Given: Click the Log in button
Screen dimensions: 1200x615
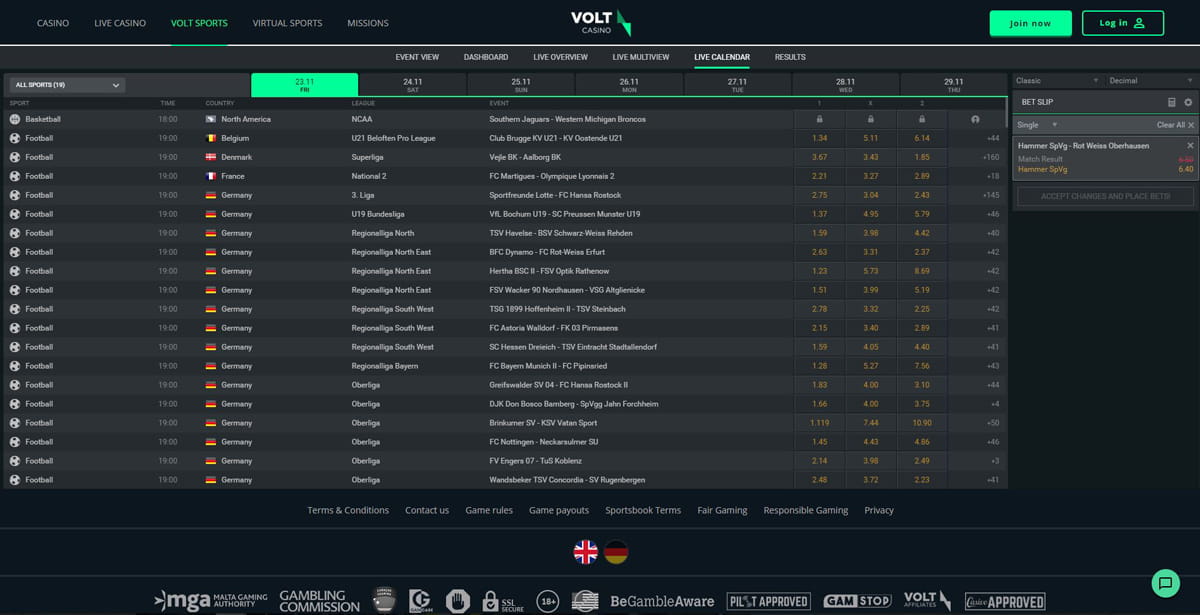Looking at the screenshot, I should 1123,23.
